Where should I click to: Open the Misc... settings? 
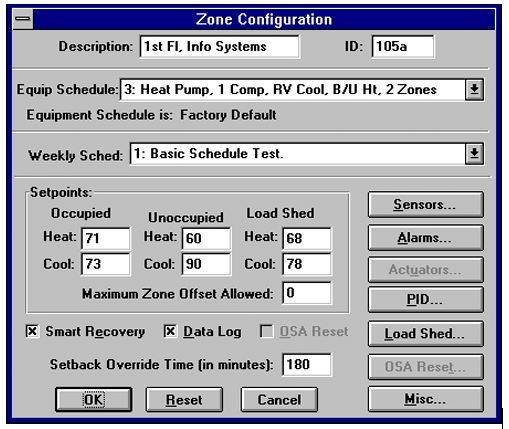tap(426, 399)
